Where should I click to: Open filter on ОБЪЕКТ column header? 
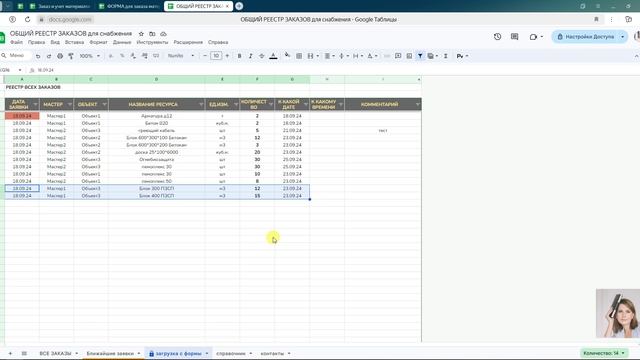104,105
